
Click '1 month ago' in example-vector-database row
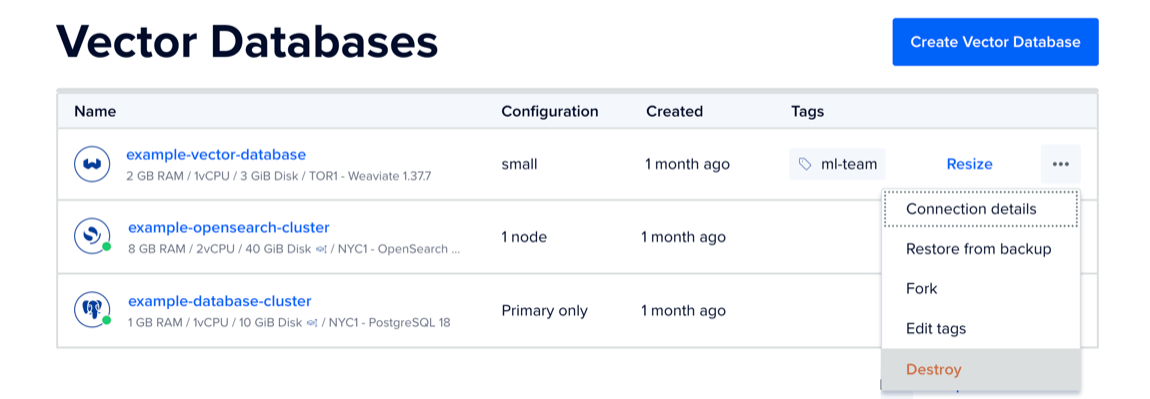[687, 164]
